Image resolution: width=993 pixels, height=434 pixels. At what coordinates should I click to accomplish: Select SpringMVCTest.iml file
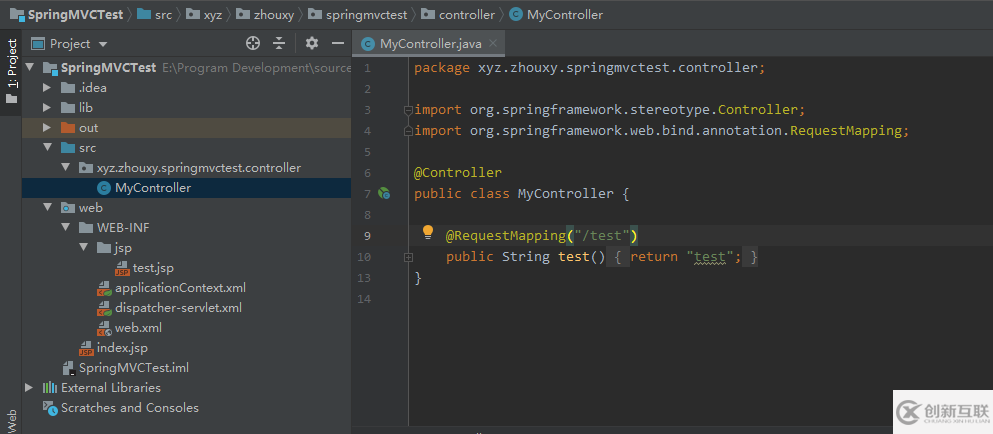(134, 367)
